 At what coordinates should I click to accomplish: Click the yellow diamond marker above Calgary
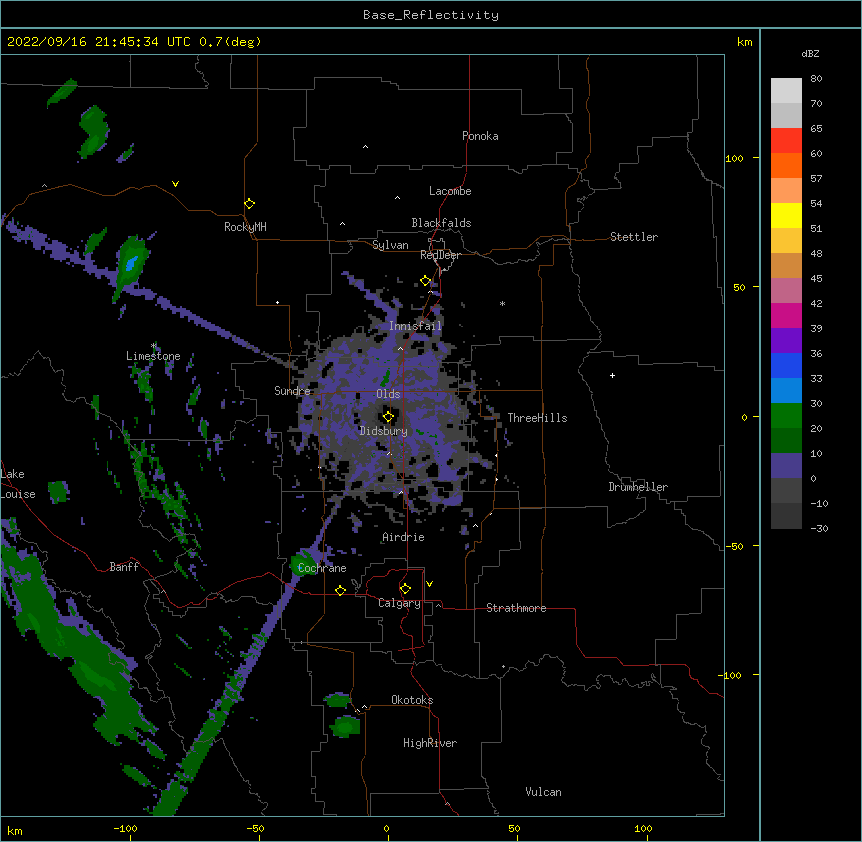405,589
